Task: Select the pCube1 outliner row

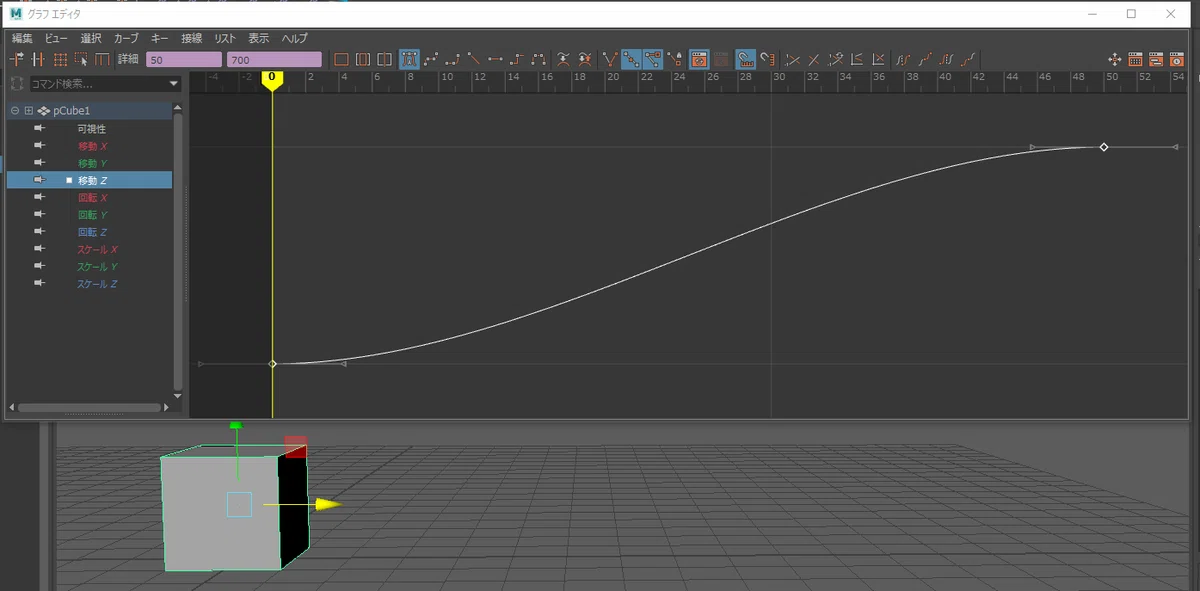Action: pyautogui.click(x=90, y=111)
